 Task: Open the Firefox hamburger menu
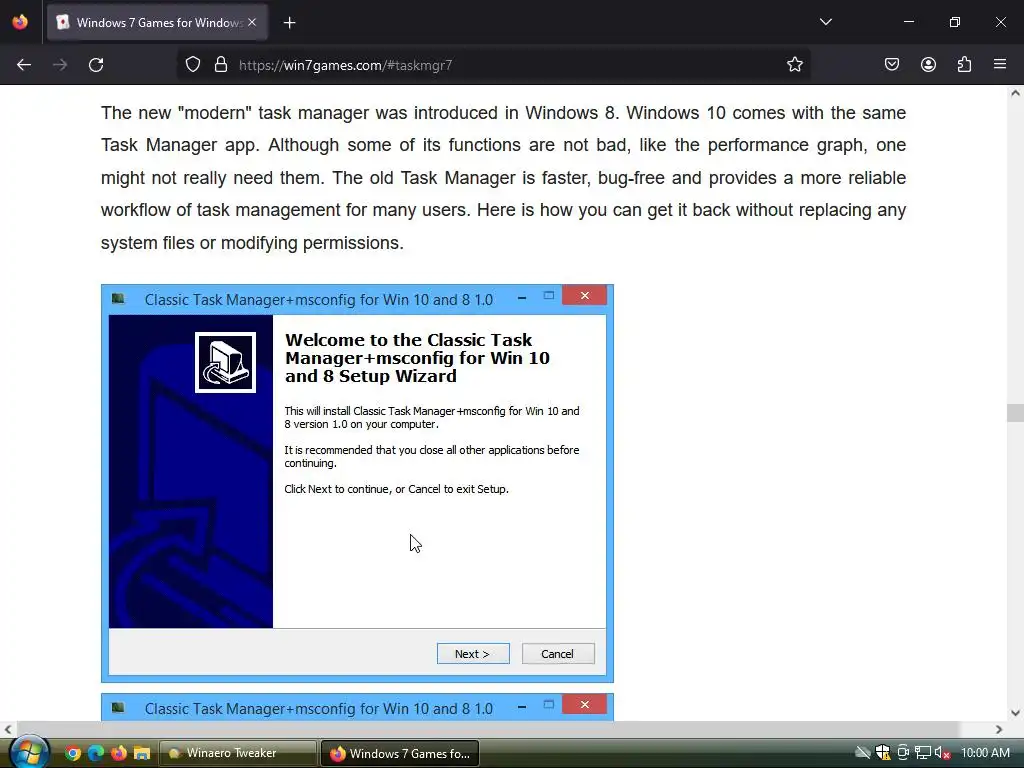point(1000,64)
